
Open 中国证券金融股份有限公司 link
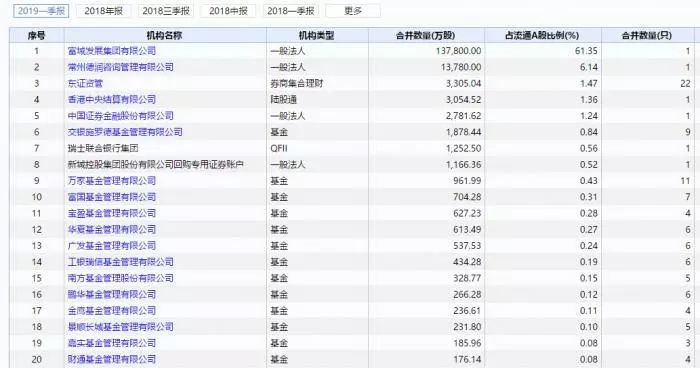coord(121,116)
